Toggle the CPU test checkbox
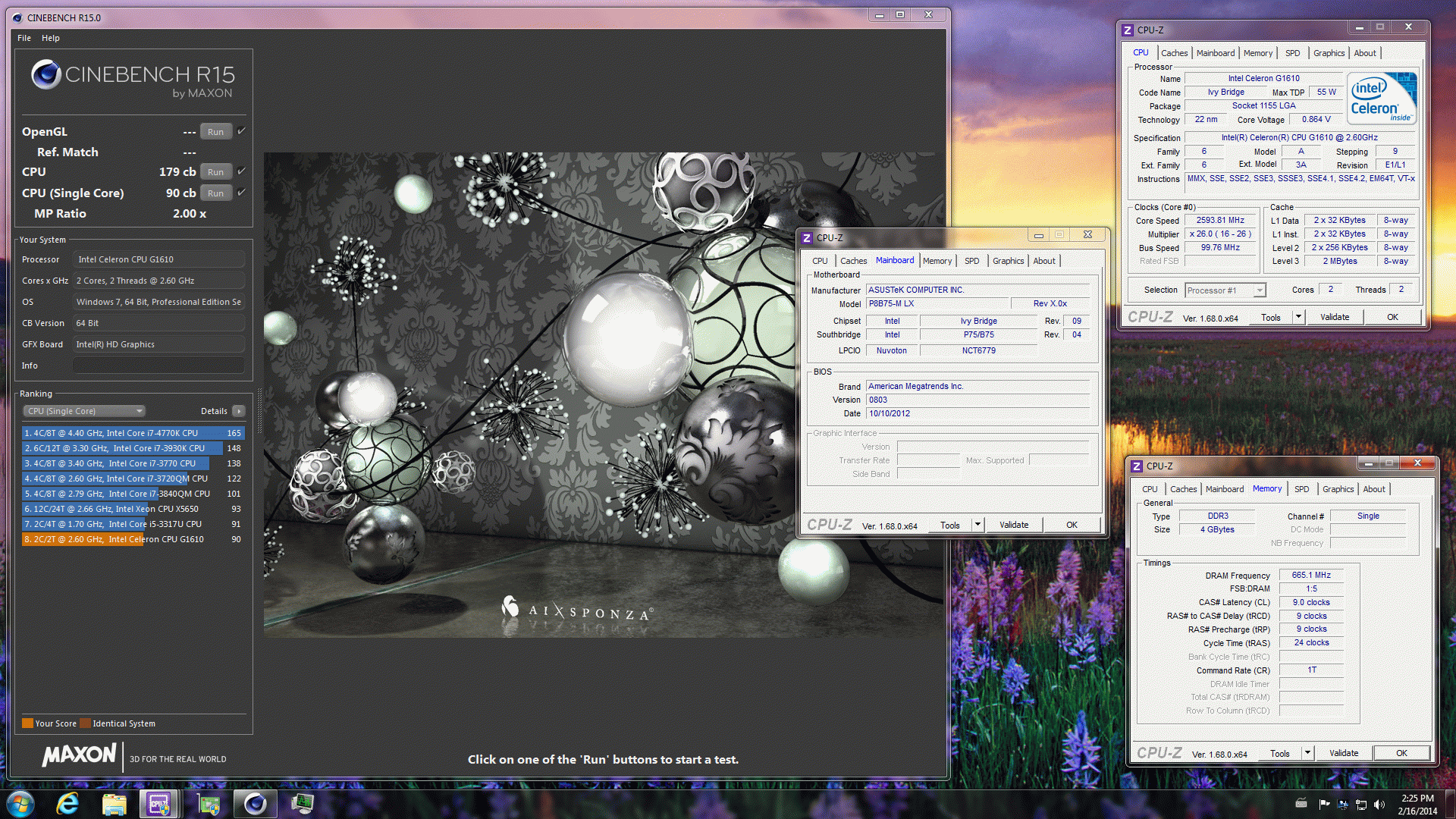The image size is (1456, 819). [x=241, y=171]
